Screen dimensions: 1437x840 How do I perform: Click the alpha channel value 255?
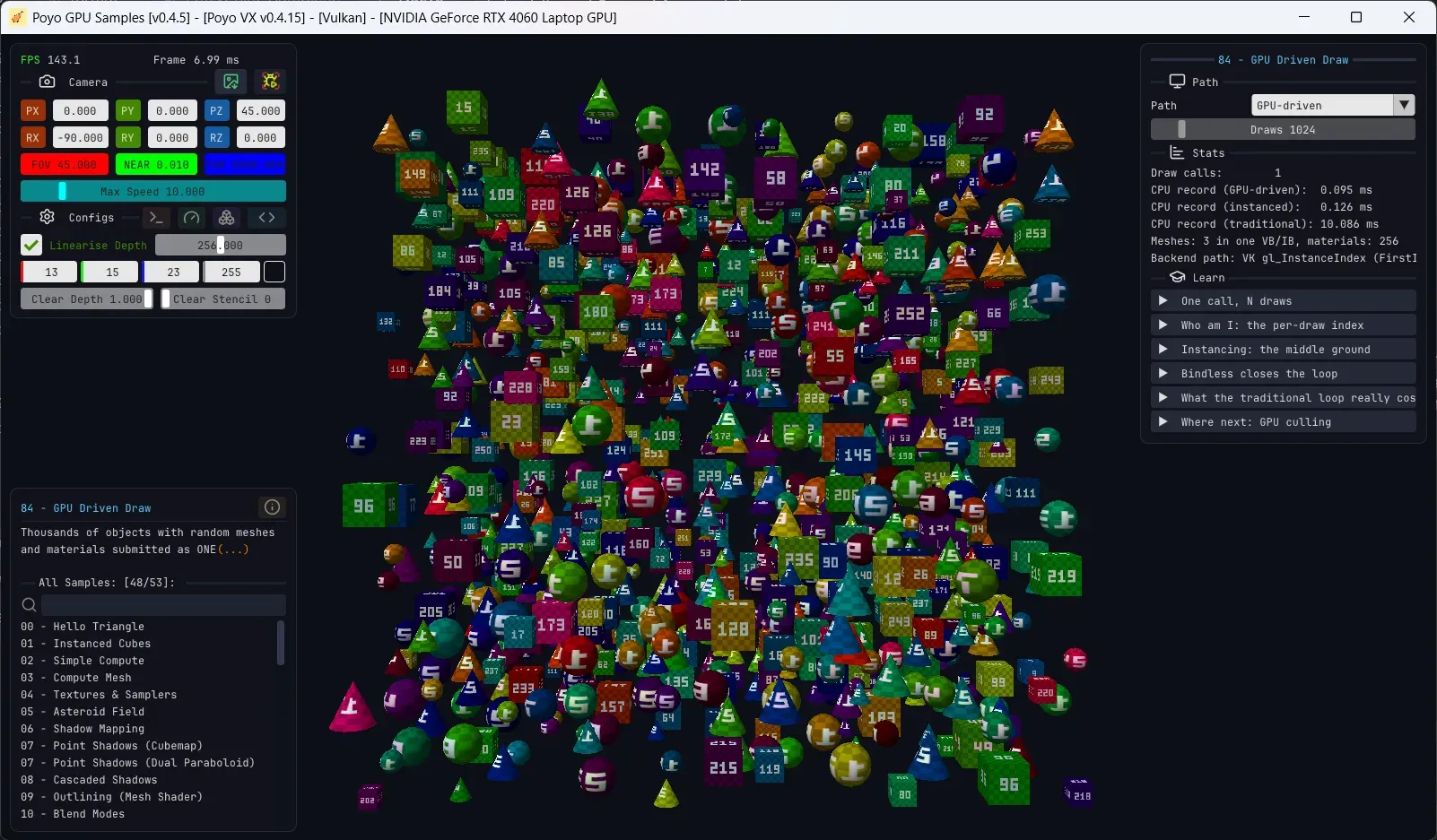(x=231, y=272)
